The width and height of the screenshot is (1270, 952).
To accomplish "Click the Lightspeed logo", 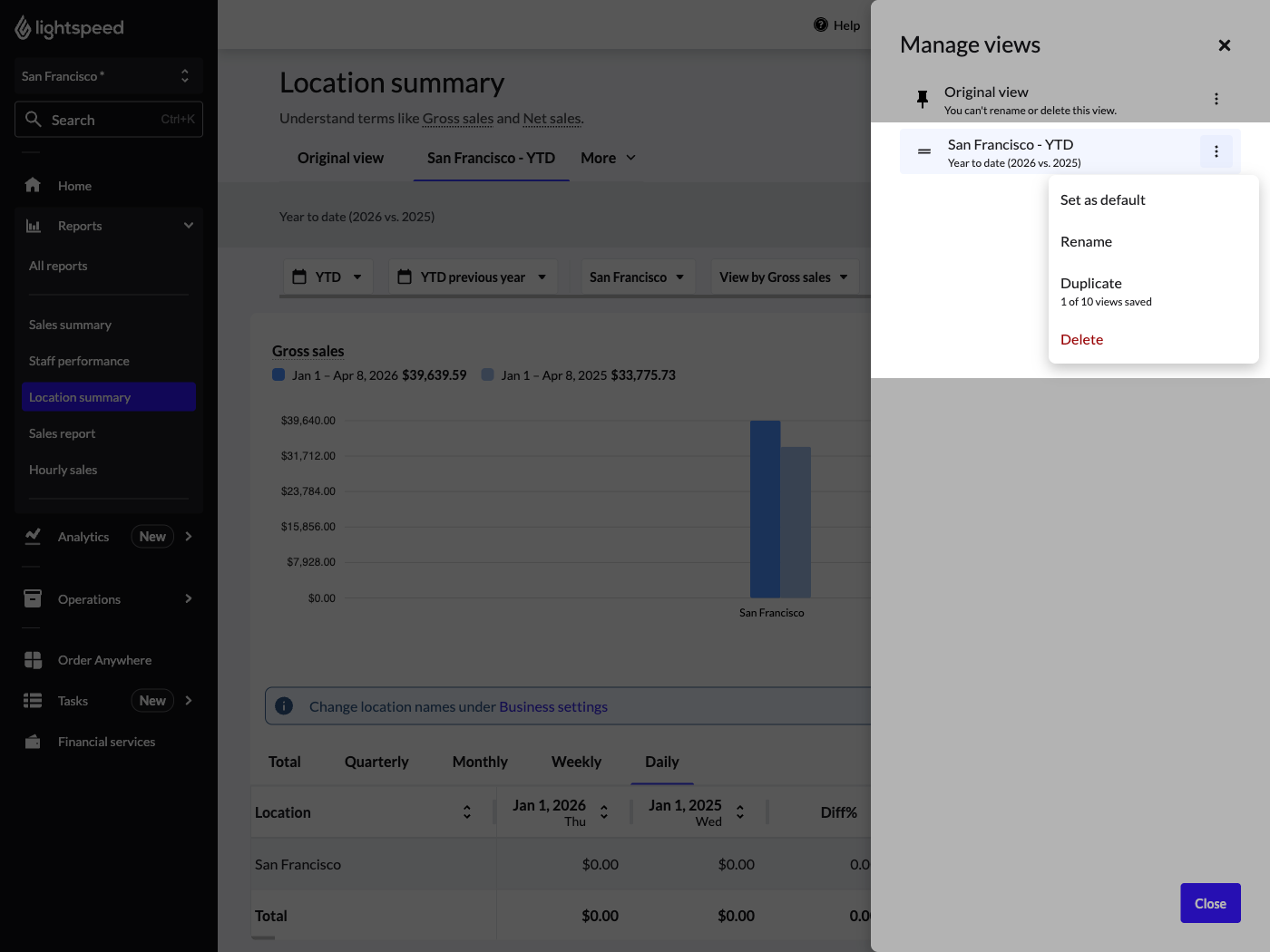I will pos(69,27).
